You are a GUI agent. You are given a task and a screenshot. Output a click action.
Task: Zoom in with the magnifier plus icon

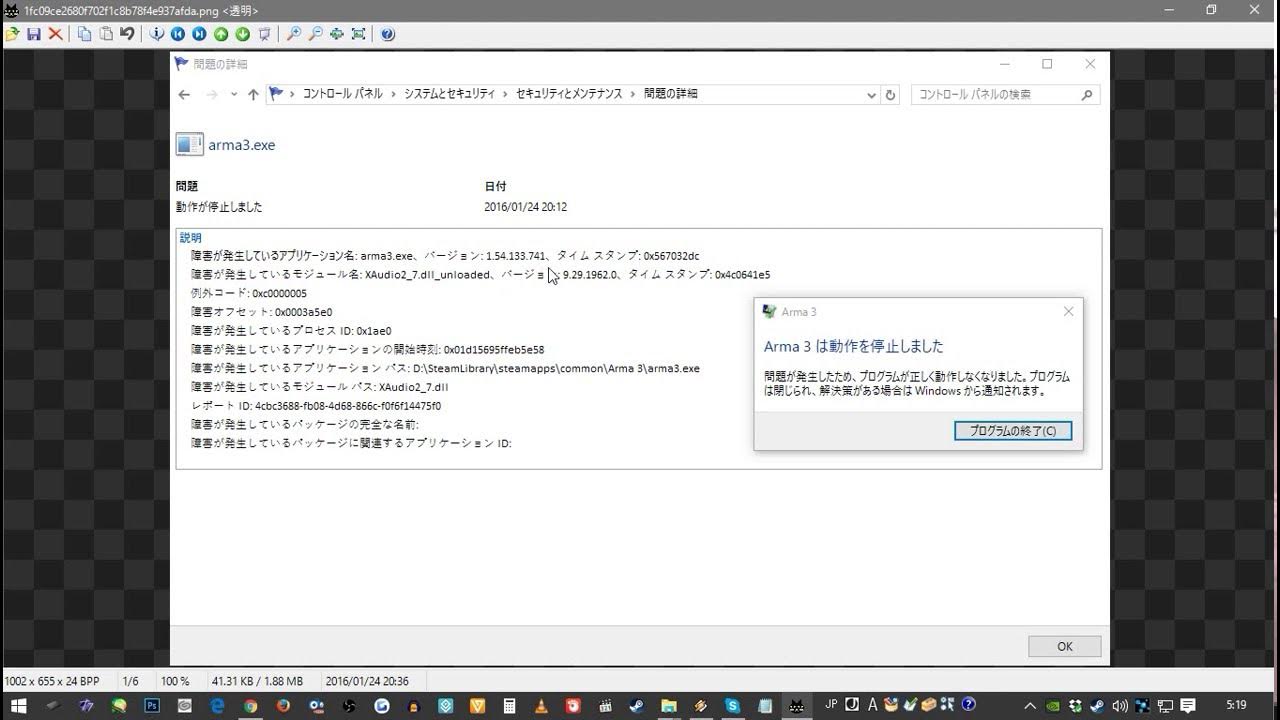(x=293, y=34)
